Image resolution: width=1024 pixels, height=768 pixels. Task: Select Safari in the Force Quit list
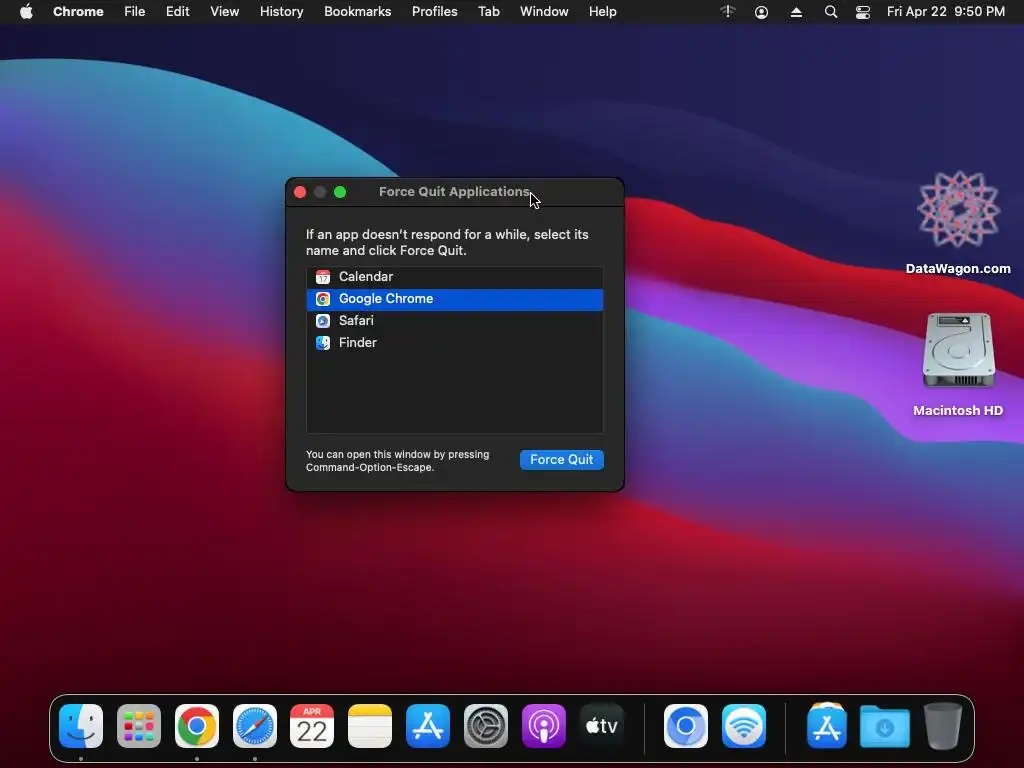tap(455, 321)
